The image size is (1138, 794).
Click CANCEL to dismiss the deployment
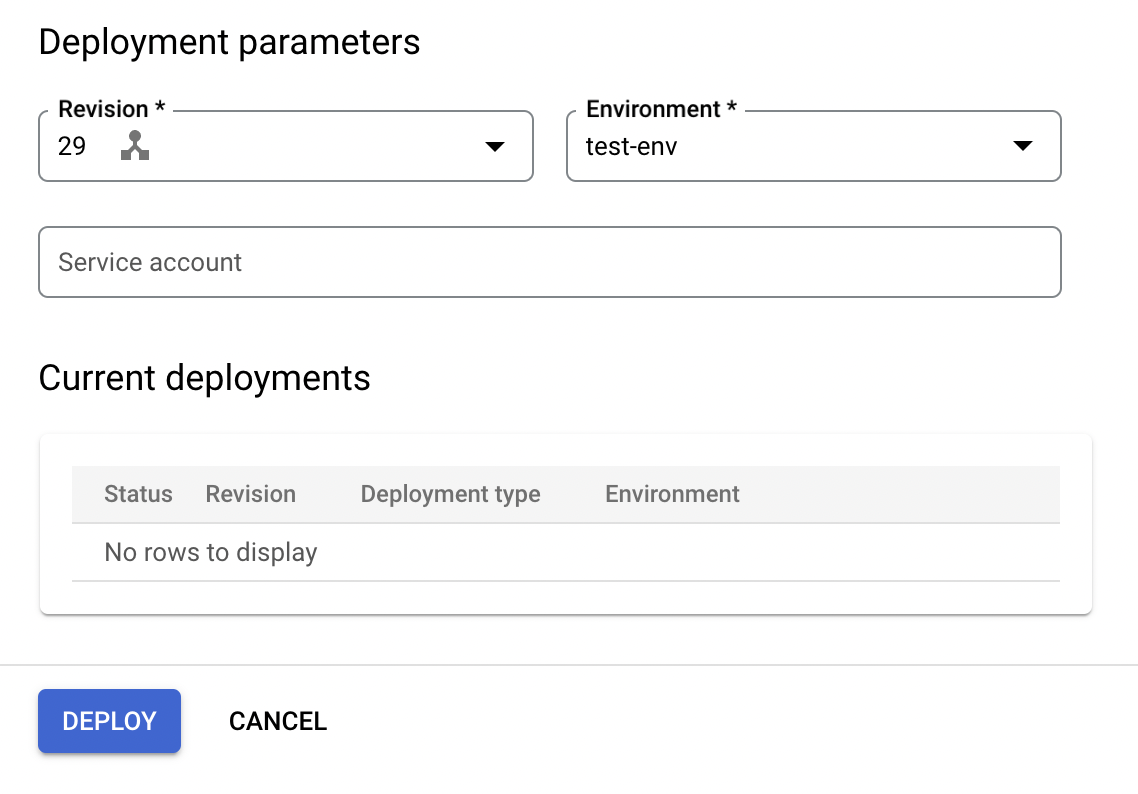pyautogui.click(x=278, y=721)
